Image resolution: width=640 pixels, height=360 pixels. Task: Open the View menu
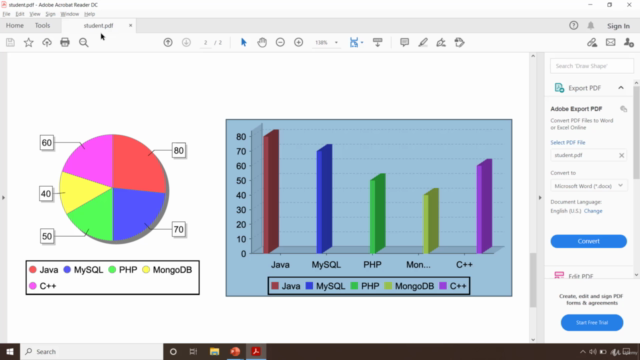[35, 14]
